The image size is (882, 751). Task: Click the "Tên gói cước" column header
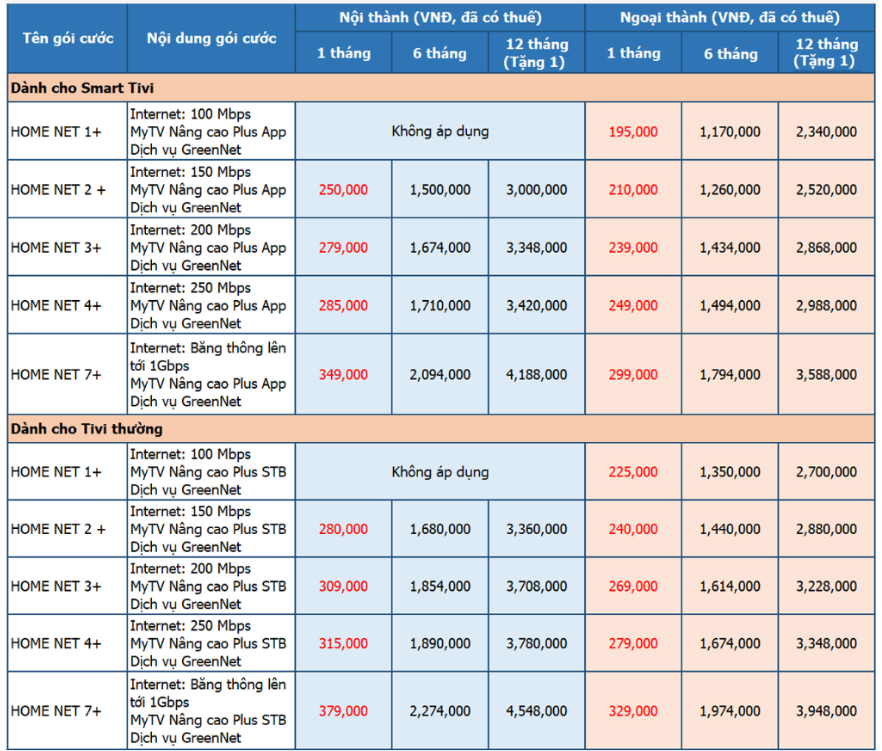point(68,38)
